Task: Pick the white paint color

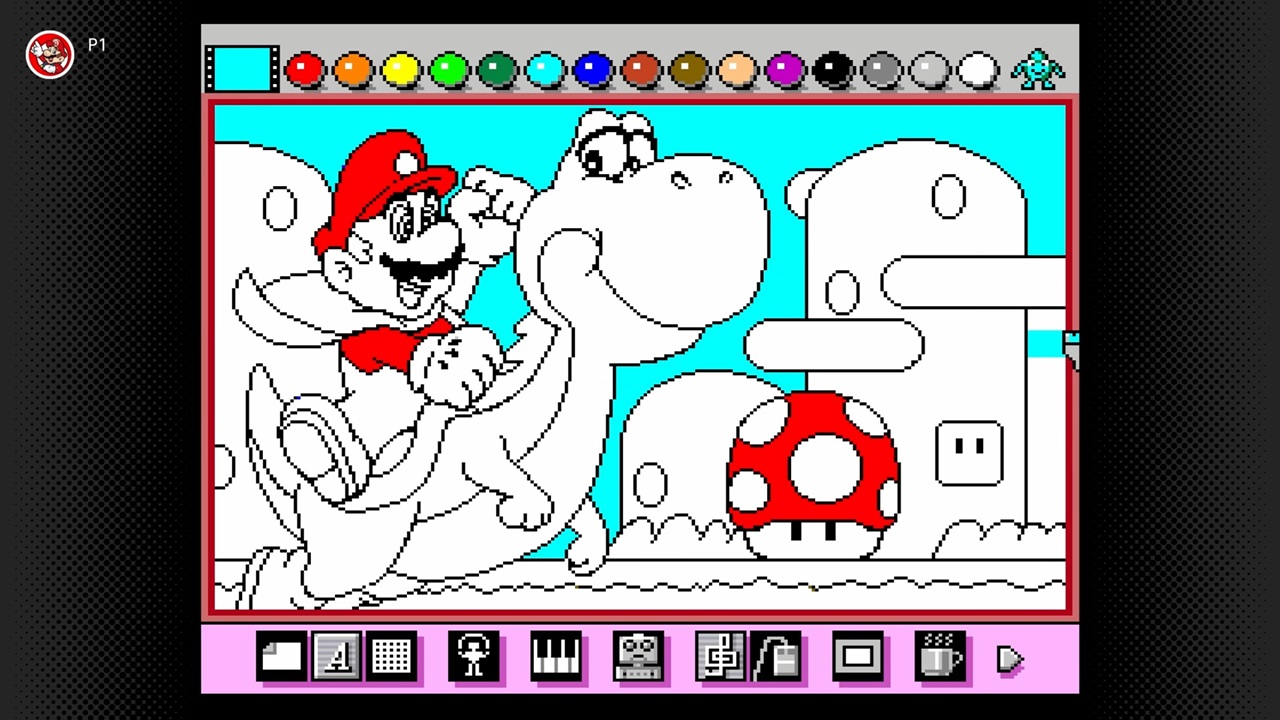Action: (x=978, y=70)
